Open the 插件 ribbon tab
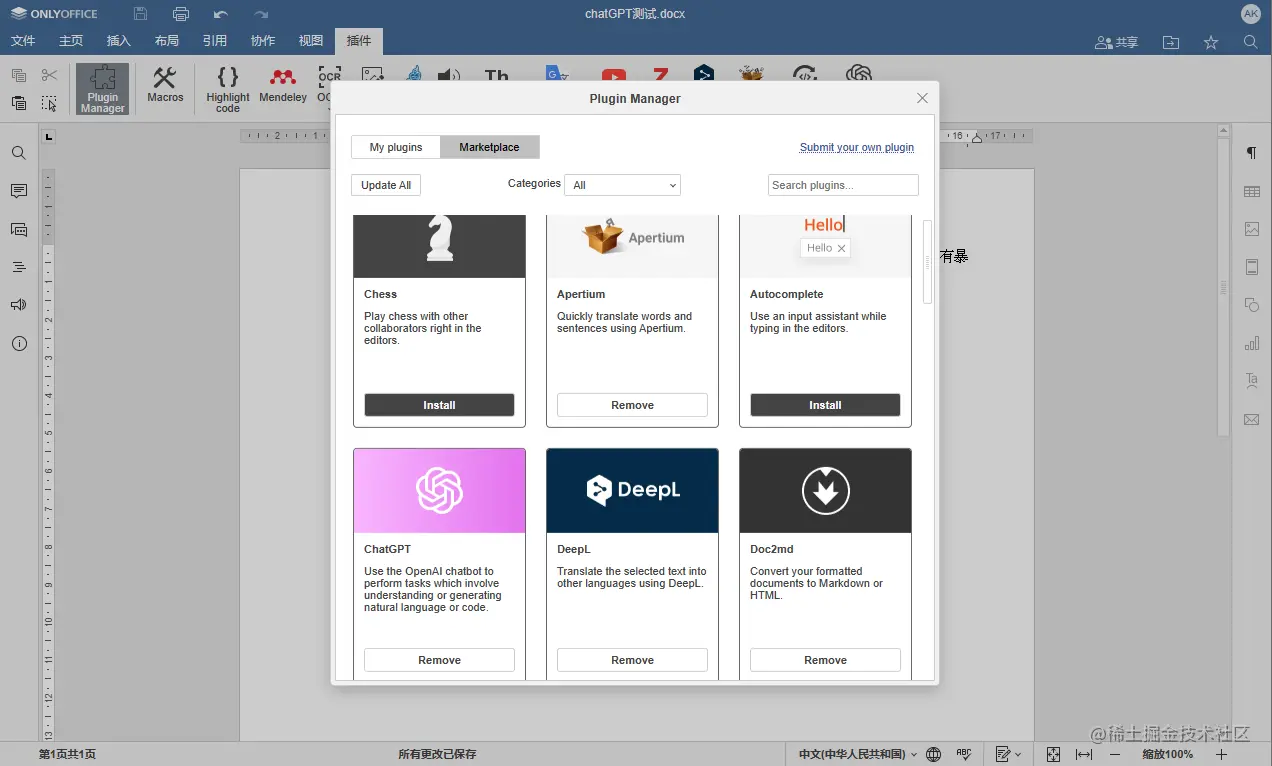 [x=358, y=41]
